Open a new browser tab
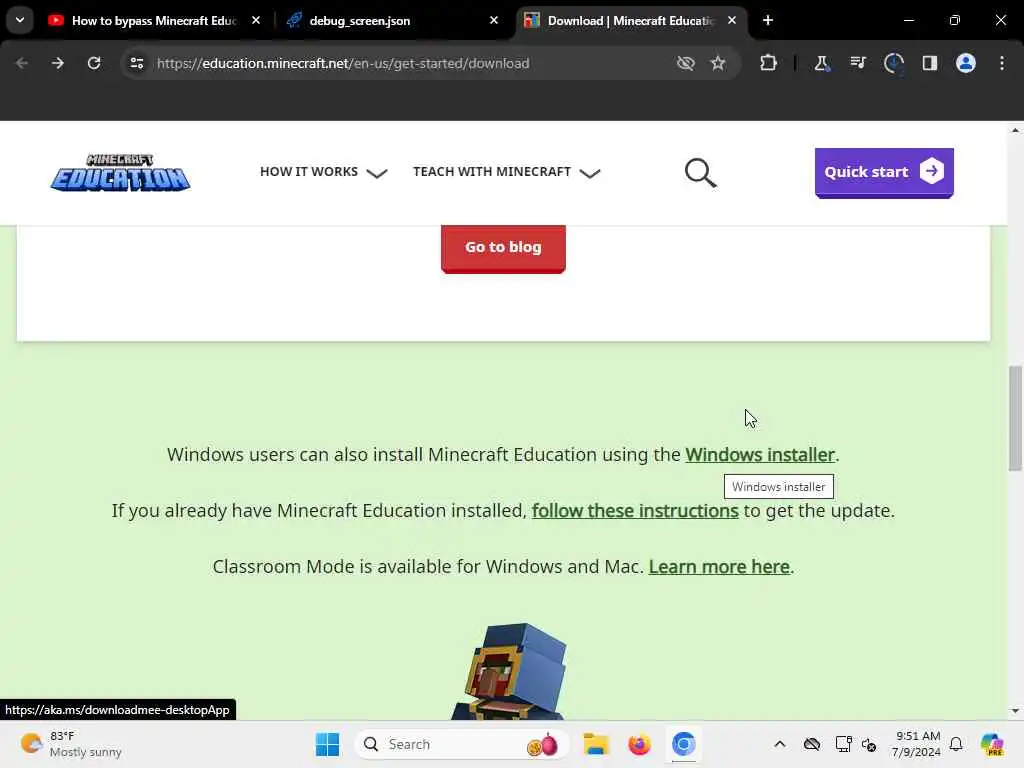The image size is (1024, 768). coord(768,21)
